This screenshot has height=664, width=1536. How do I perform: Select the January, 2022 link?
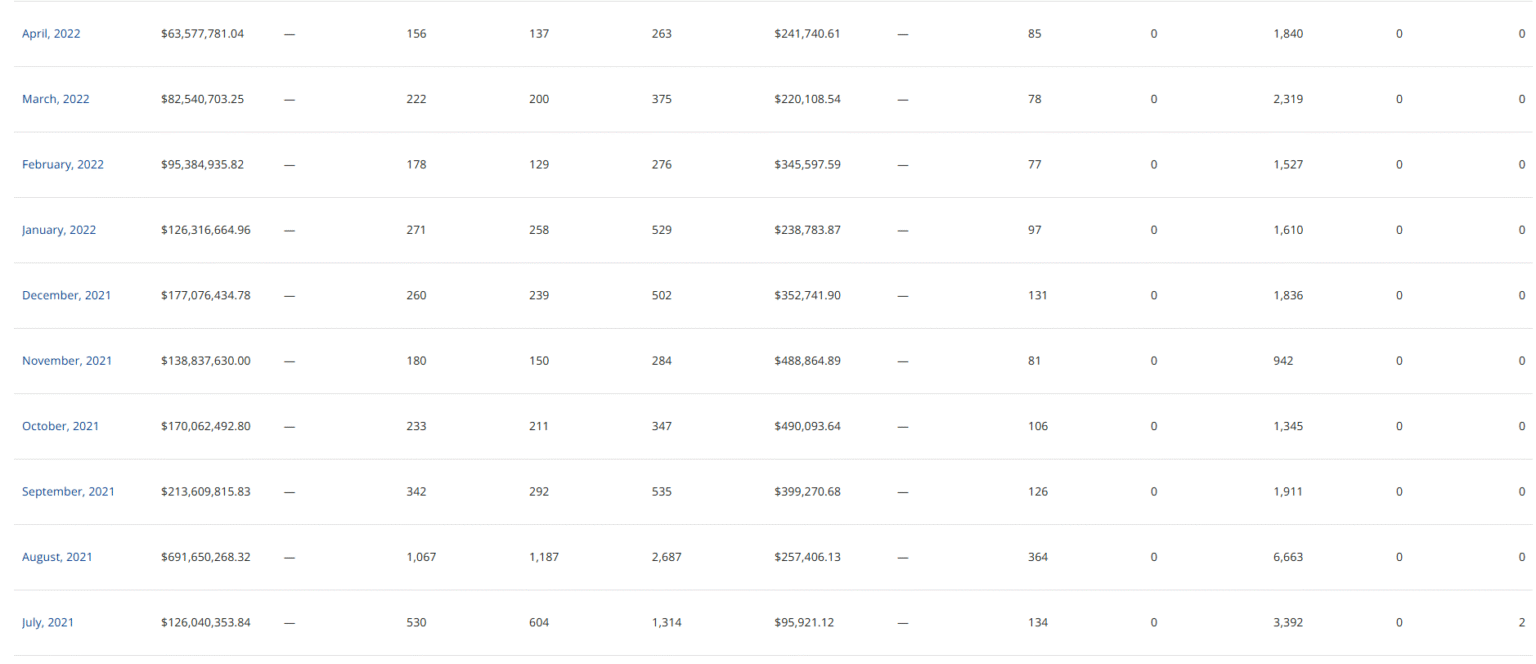[x=59, y=230]
